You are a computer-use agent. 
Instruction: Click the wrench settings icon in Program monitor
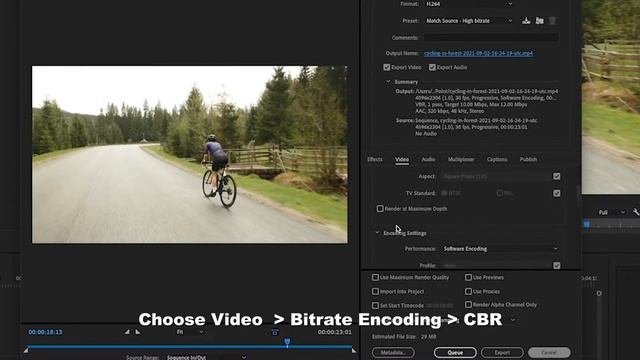click(636, 212)
